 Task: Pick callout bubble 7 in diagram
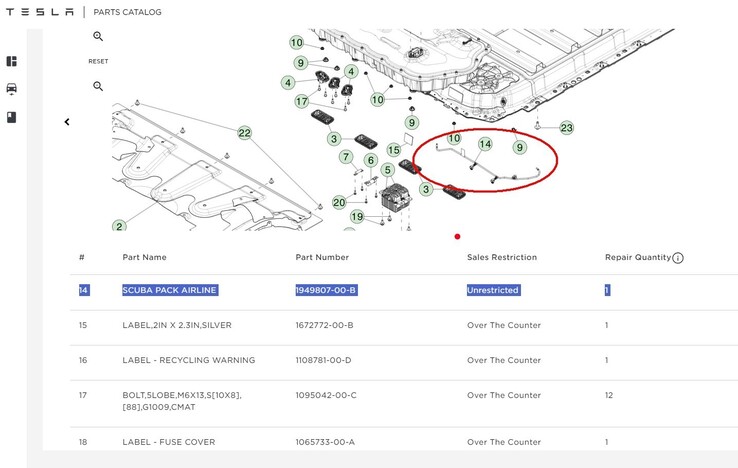pos(346,157)
